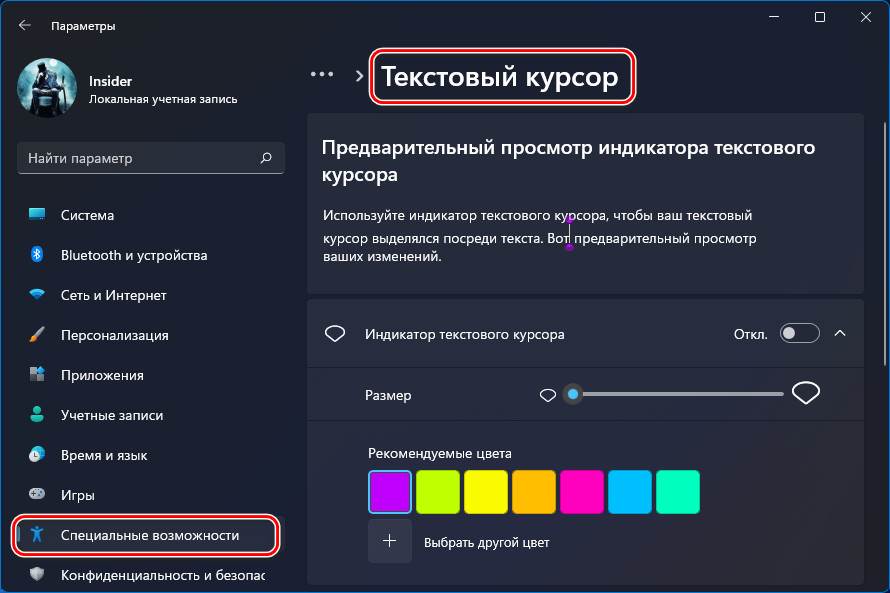Open Bluetooth и устройства settings
890x593 pixels.
point(133,255)
